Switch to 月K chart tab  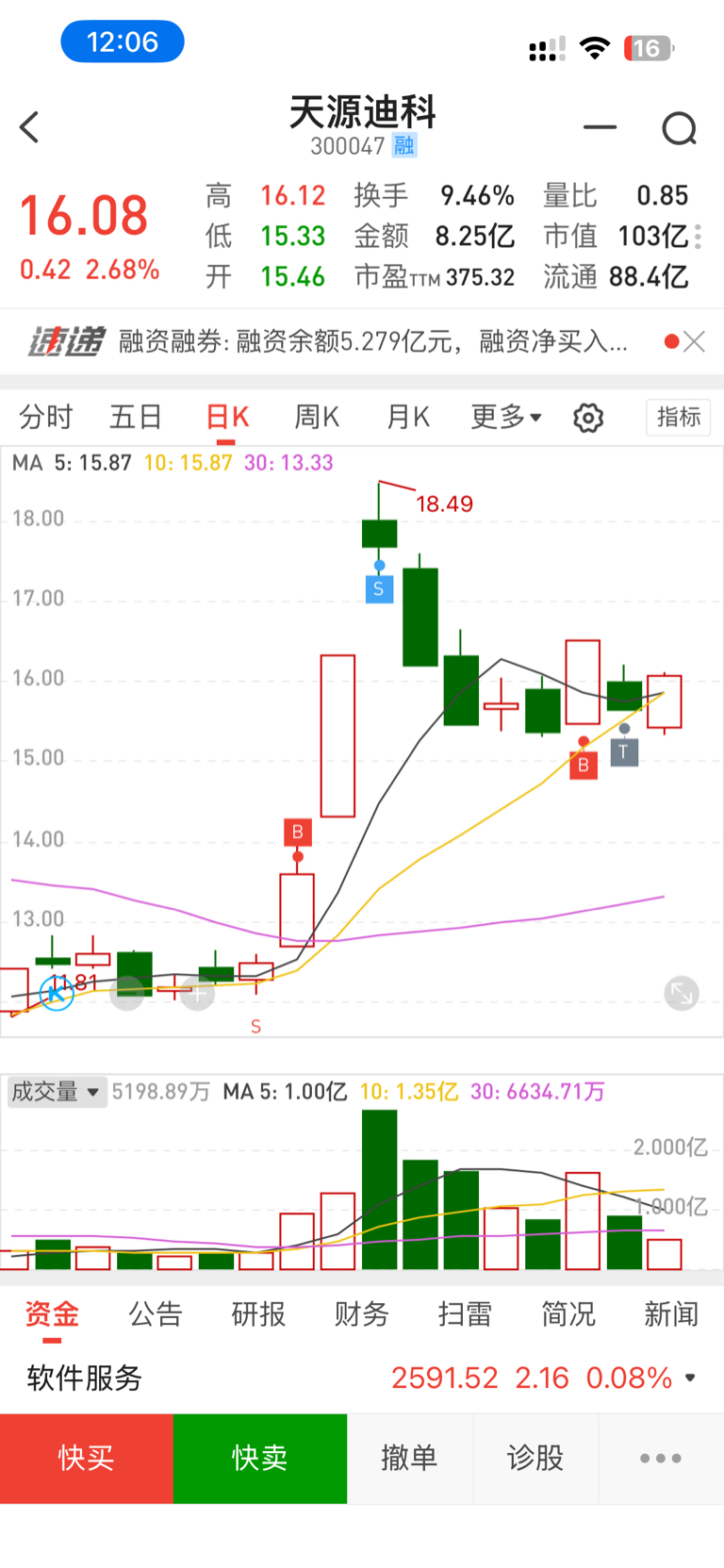[x=407, y=417]
